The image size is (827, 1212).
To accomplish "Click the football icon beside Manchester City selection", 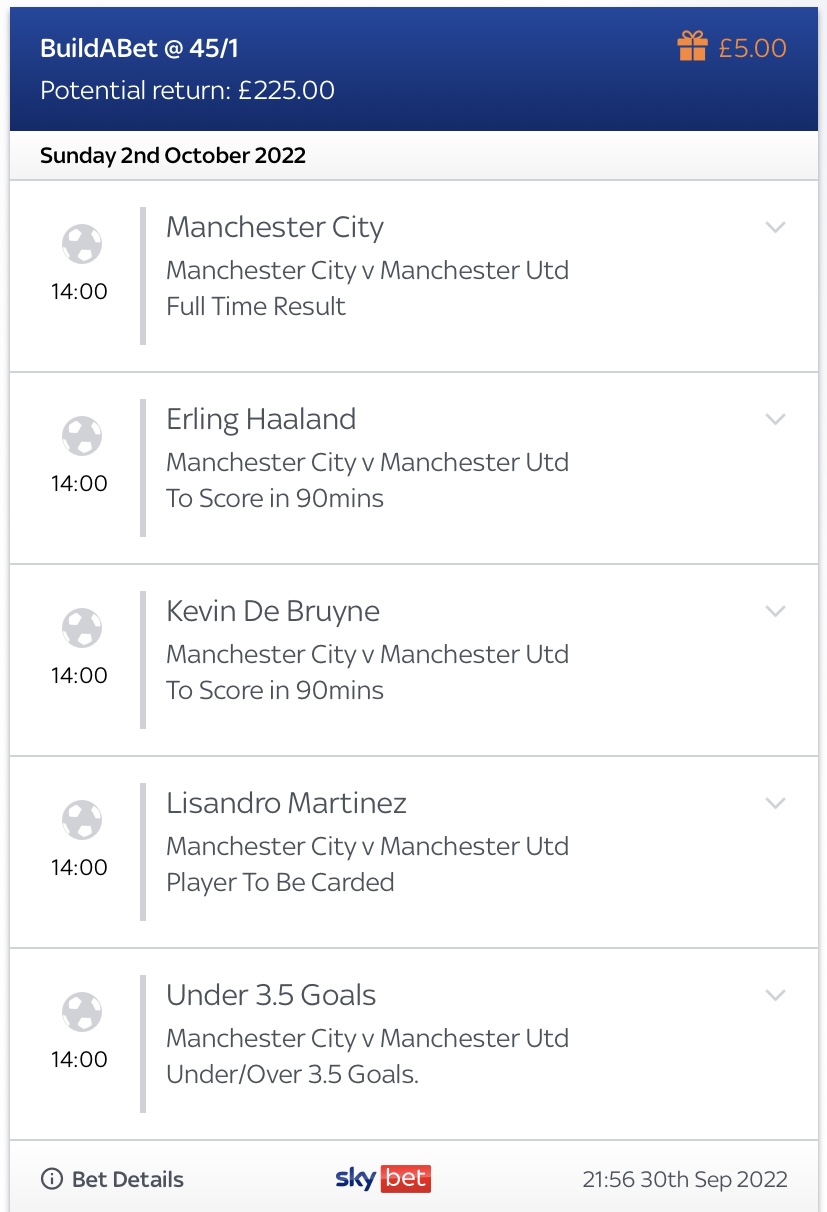I will tap(80, 243).
